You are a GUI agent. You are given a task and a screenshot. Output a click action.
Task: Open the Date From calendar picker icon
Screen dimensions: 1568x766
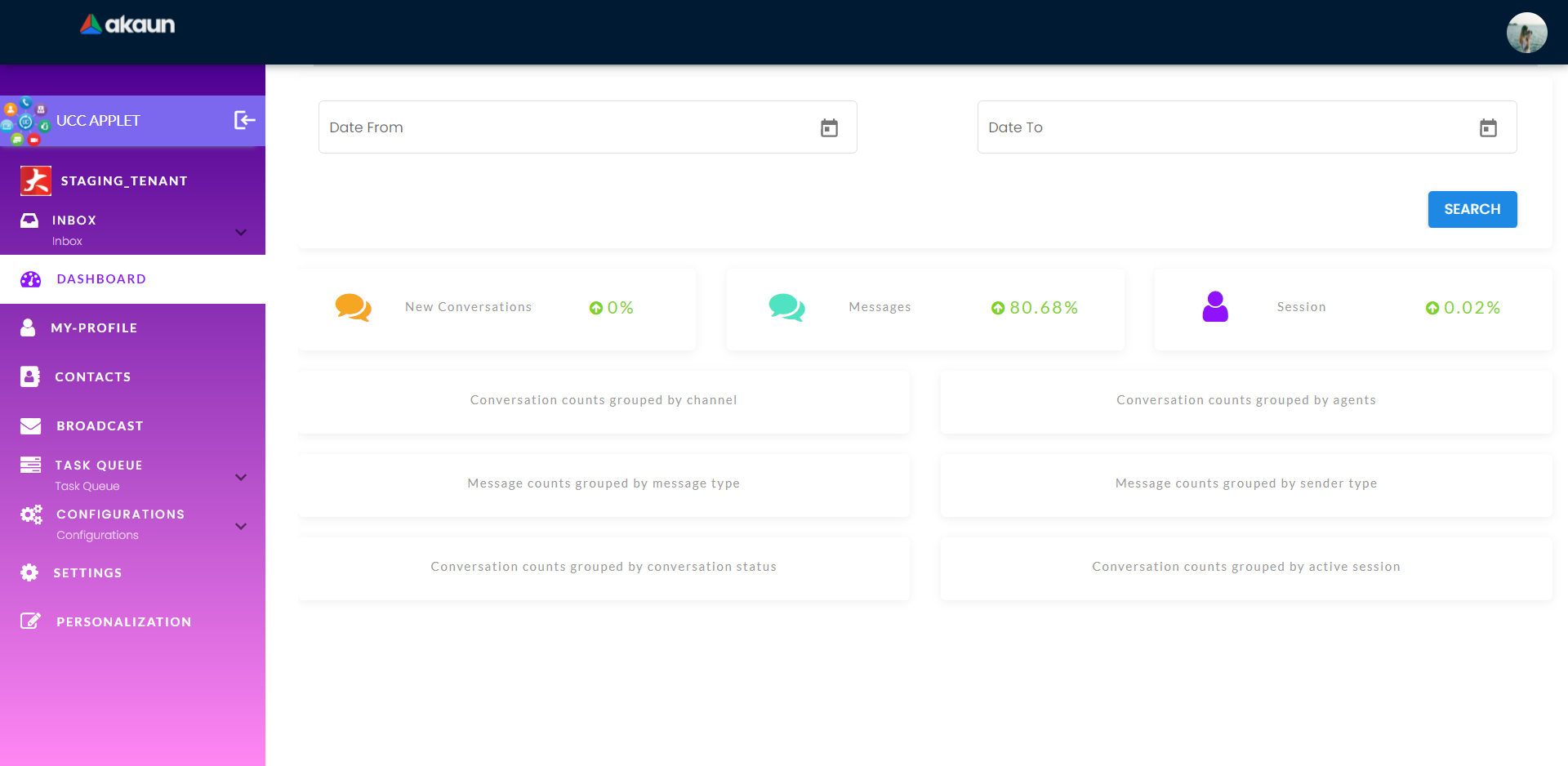[x=829, y=127]
